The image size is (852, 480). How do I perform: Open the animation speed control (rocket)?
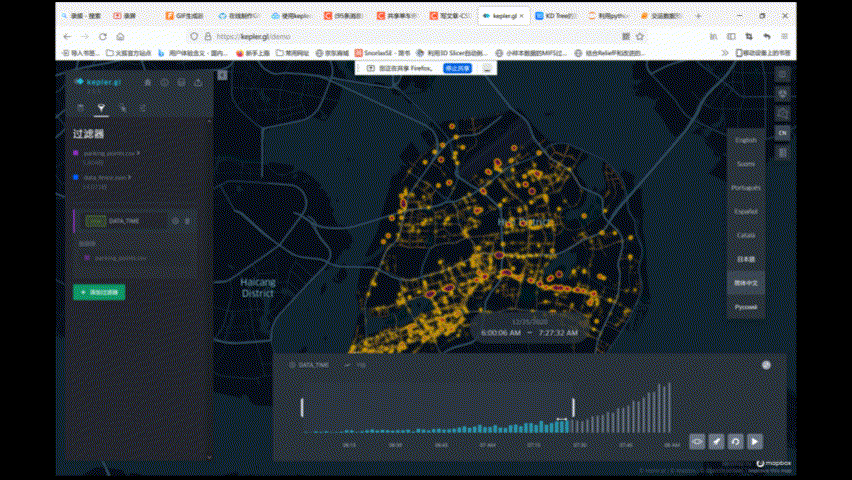tap(717, 442)
